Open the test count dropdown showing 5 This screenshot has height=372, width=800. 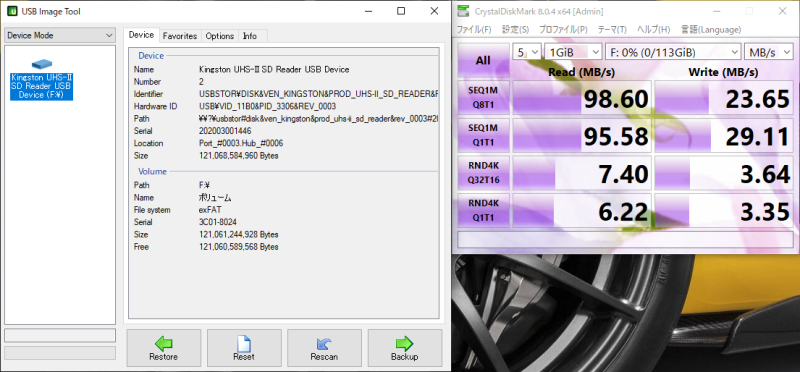[527, 52]
